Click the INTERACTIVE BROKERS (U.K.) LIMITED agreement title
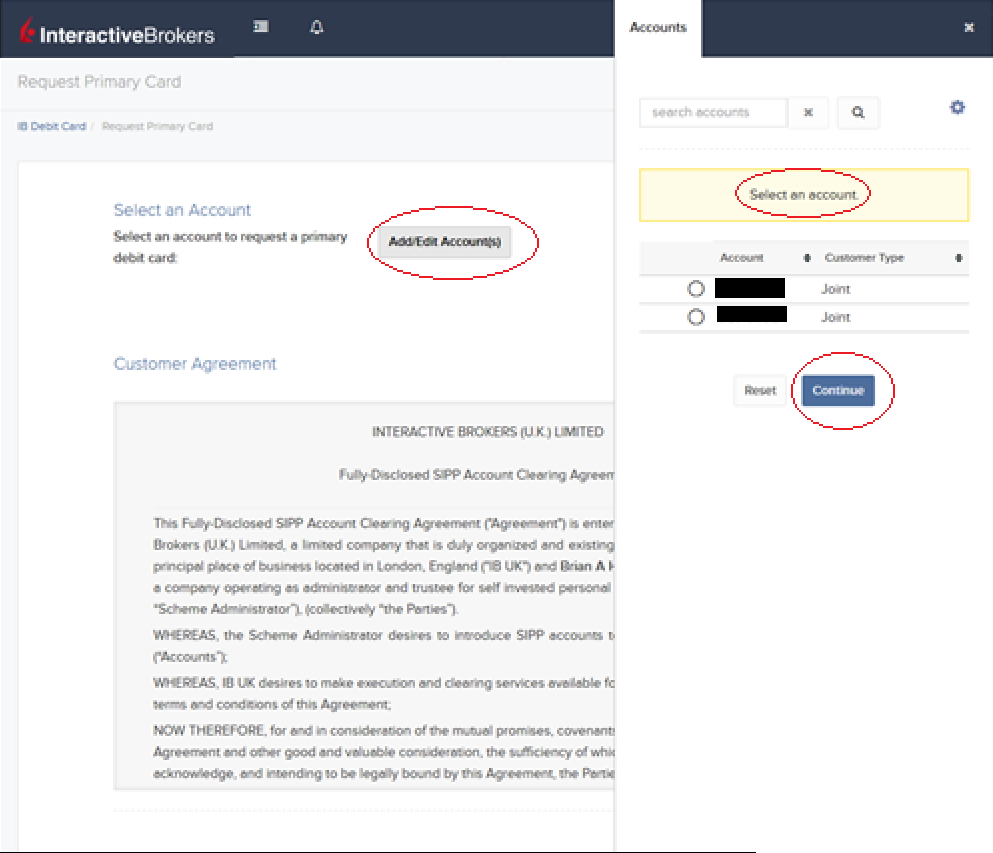The image size is (993, 853). coord(488,432)
